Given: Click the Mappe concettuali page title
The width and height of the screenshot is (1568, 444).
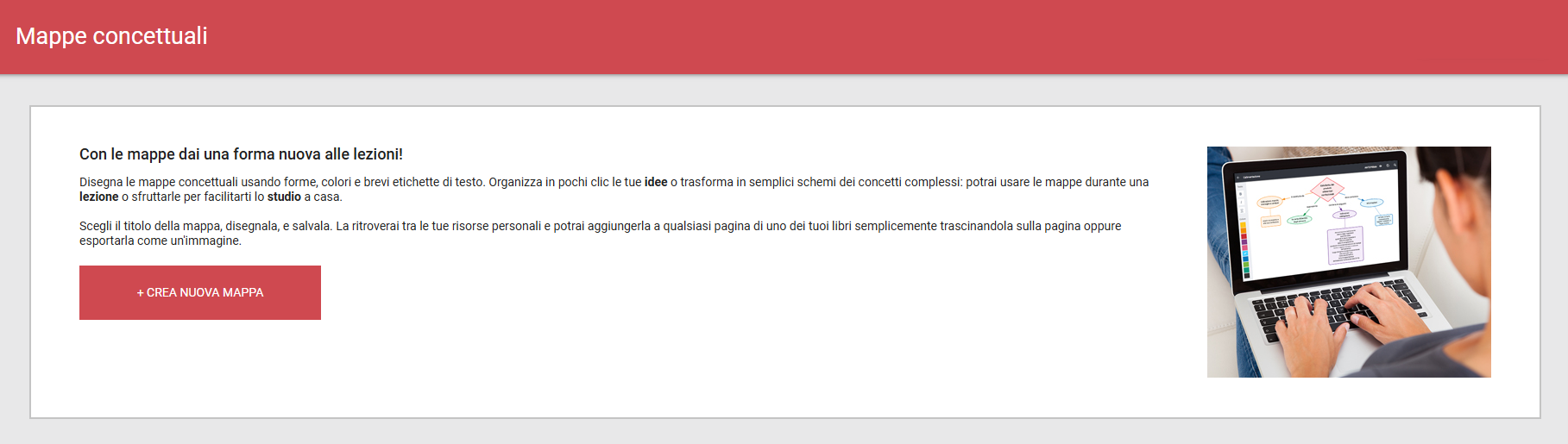Looking at the screenshot, I should pos(111,36).
